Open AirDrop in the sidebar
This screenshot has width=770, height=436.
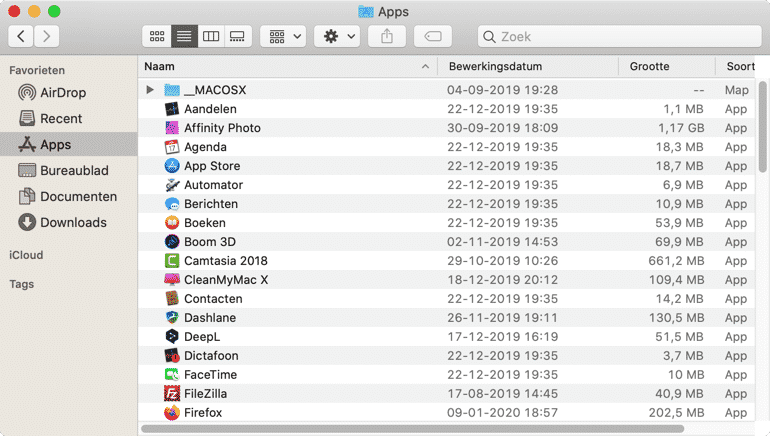pyautogui.click(x=62, y=93)
